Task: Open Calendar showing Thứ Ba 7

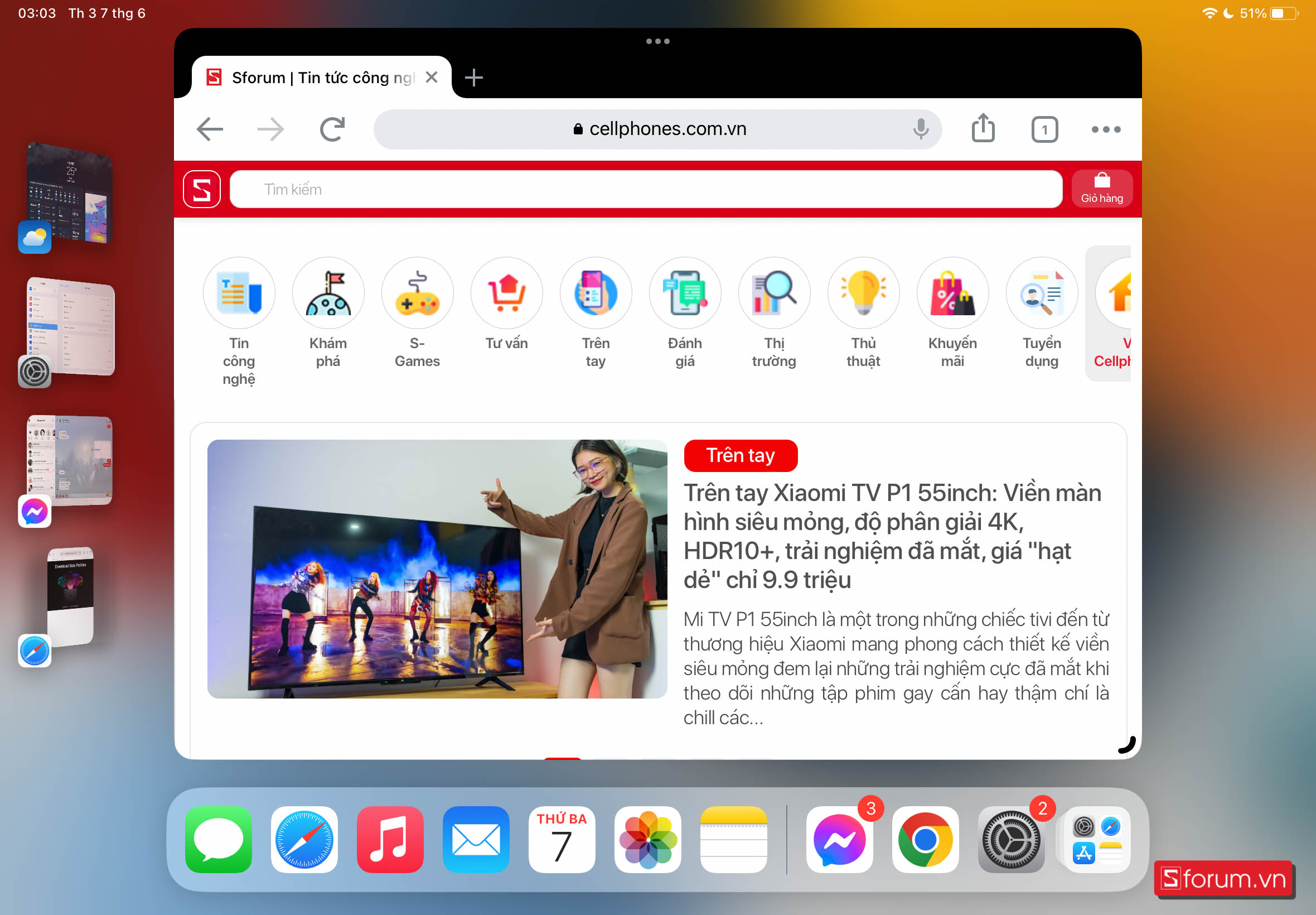Action: click(x=562, y=840)
